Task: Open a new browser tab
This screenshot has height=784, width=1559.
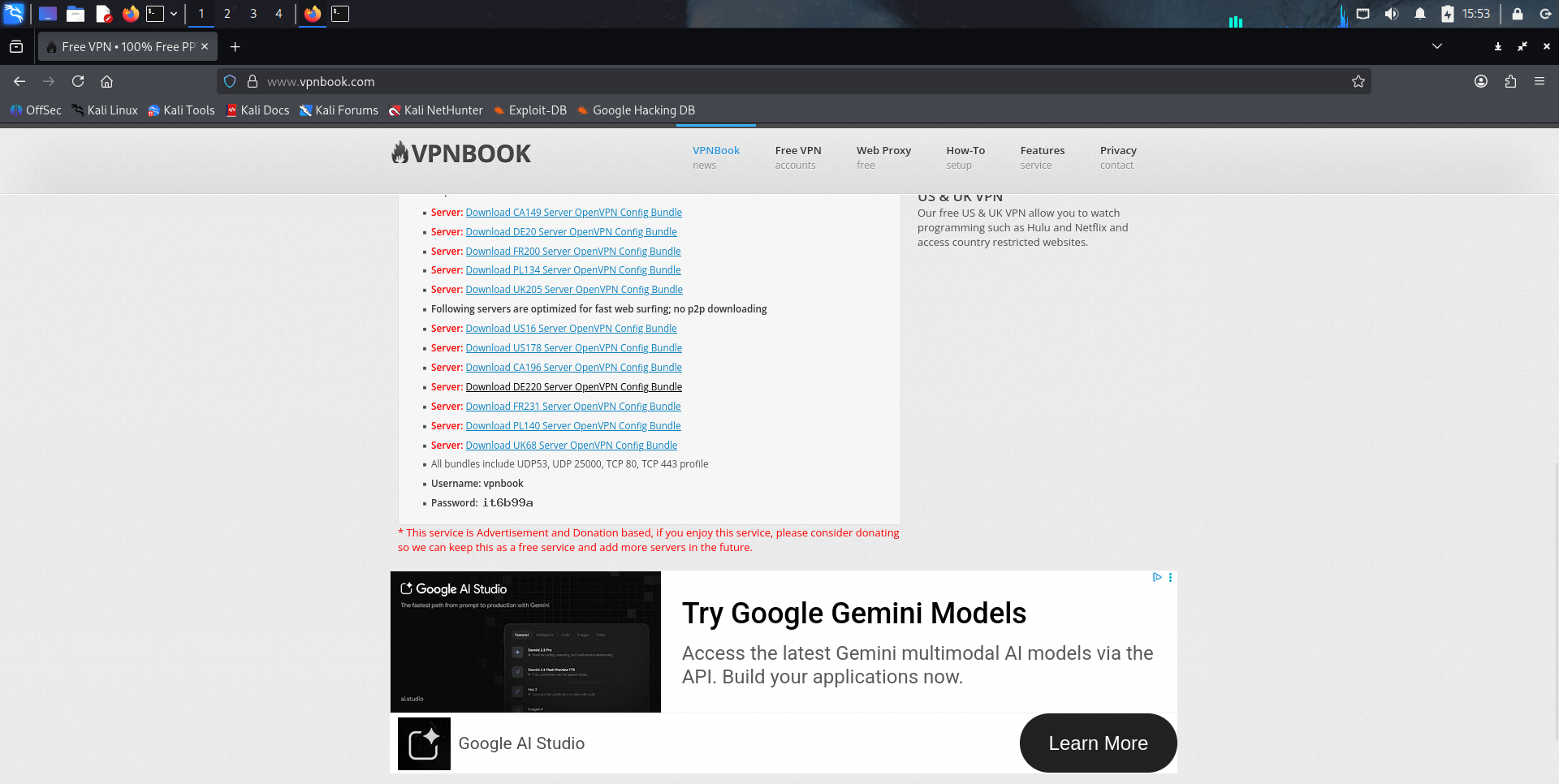Action: (235, 47)
